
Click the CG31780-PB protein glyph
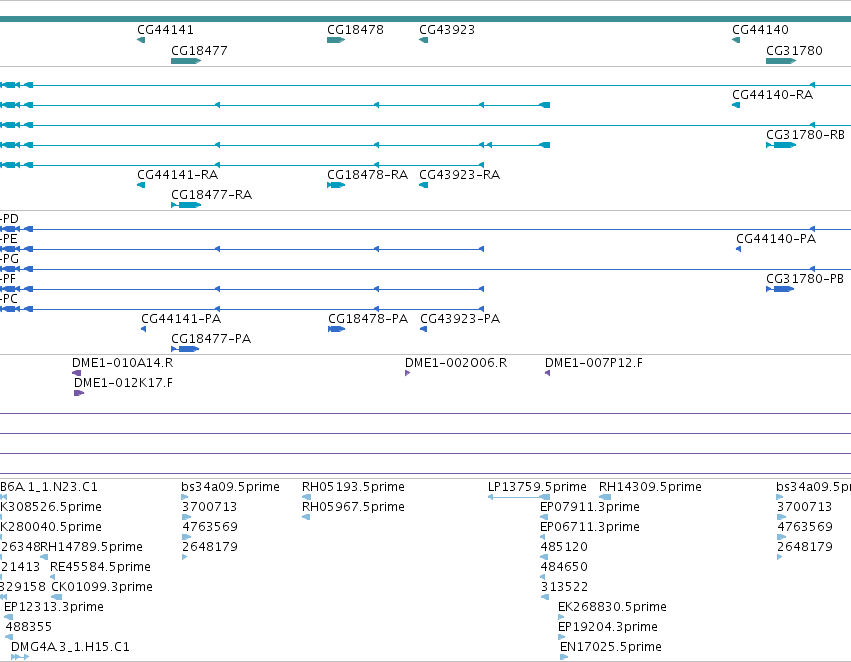point(780,289)
